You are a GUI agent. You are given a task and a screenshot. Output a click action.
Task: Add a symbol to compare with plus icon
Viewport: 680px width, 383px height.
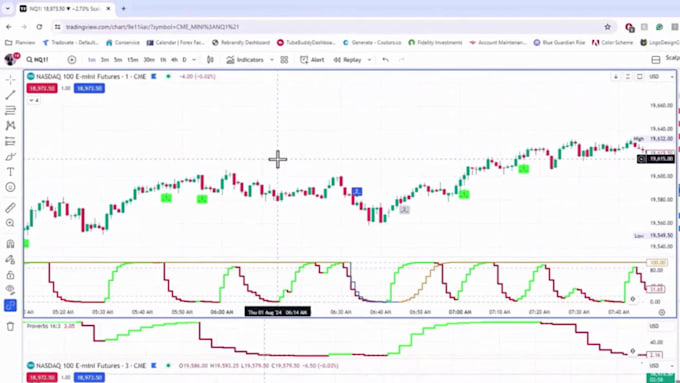72,60
